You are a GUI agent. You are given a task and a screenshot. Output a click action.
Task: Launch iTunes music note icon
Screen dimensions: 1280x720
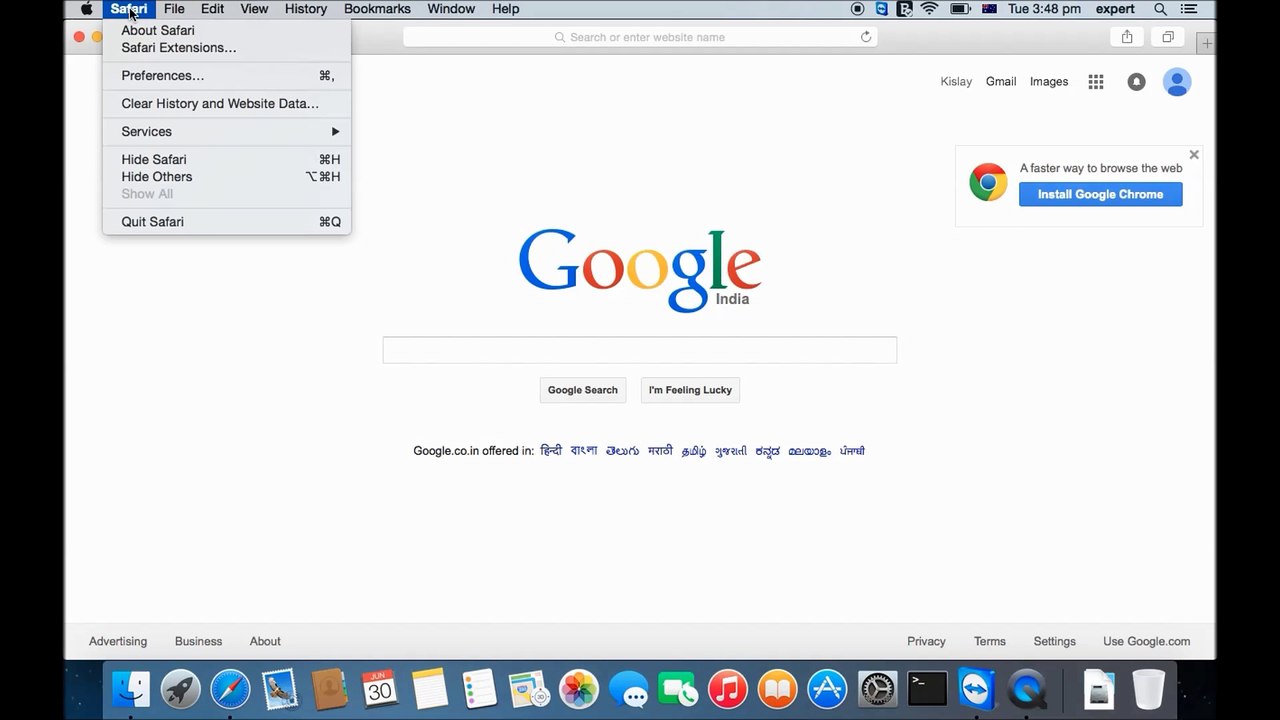click(728, 689)
